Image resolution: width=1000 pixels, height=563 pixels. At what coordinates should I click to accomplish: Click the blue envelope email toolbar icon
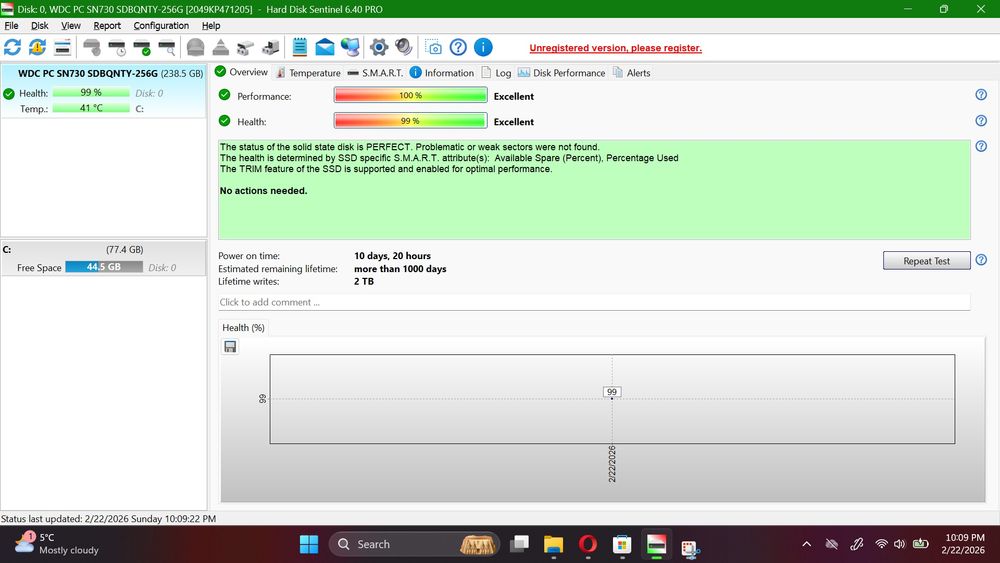point(325,47)
